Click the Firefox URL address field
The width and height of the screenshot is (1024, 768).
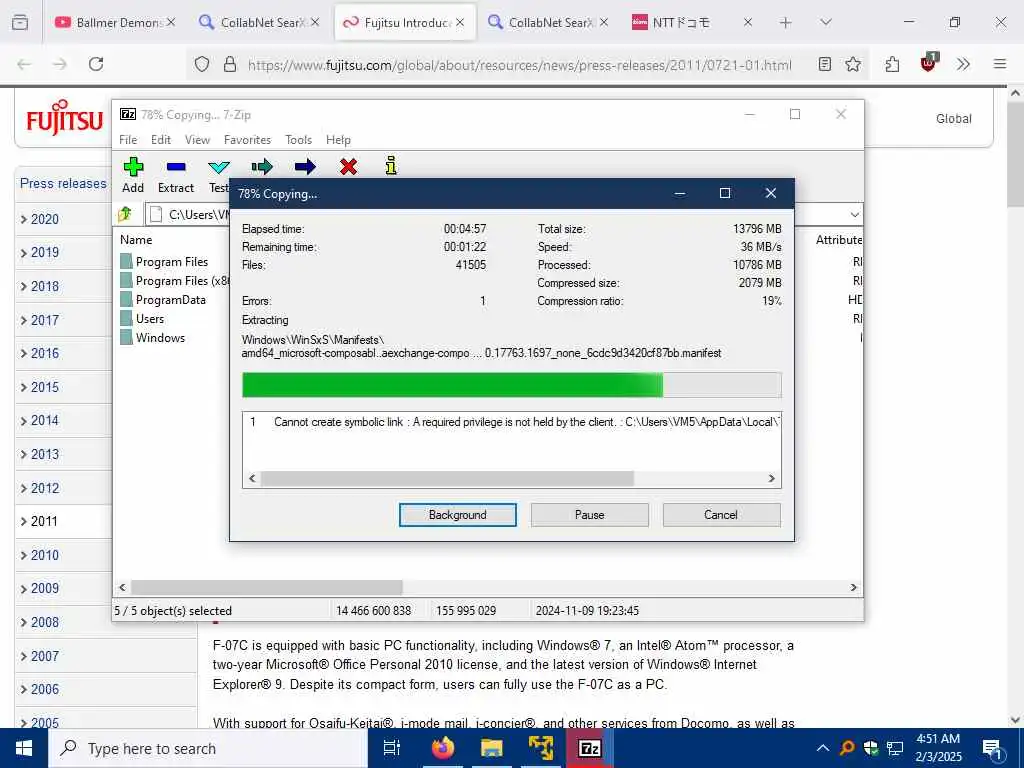[x=520, y=65]
